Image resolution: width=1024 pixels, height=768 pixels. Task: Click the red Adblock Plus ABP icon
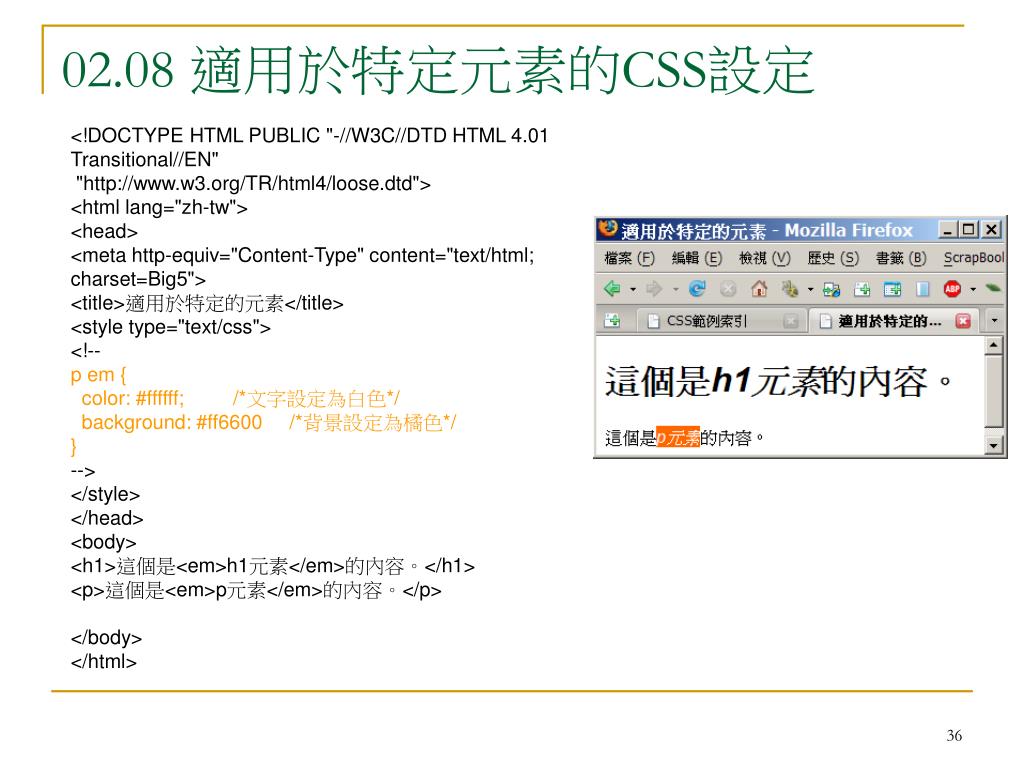pyautogui.click(x=952, y=288)
